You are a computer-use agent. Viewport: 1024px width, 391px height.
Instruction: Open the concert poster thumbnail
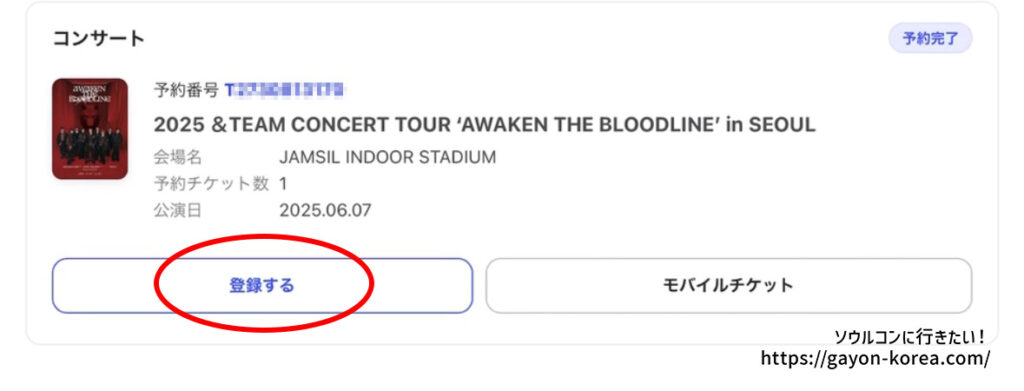click(89, 129)
